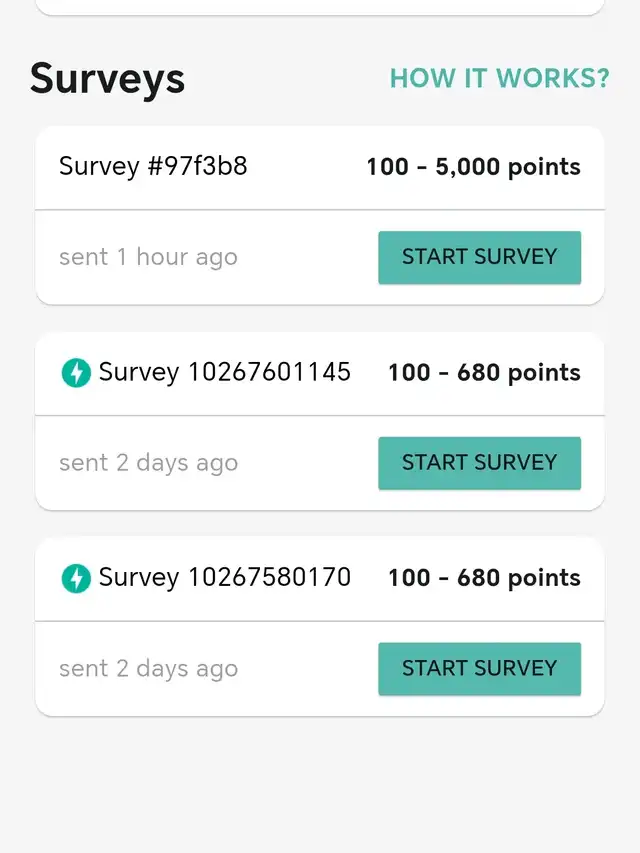Tap the points range of Survey 10267580170
This screenshot has width=640, height=853.
pyautogui.click(x=484, y=578)
